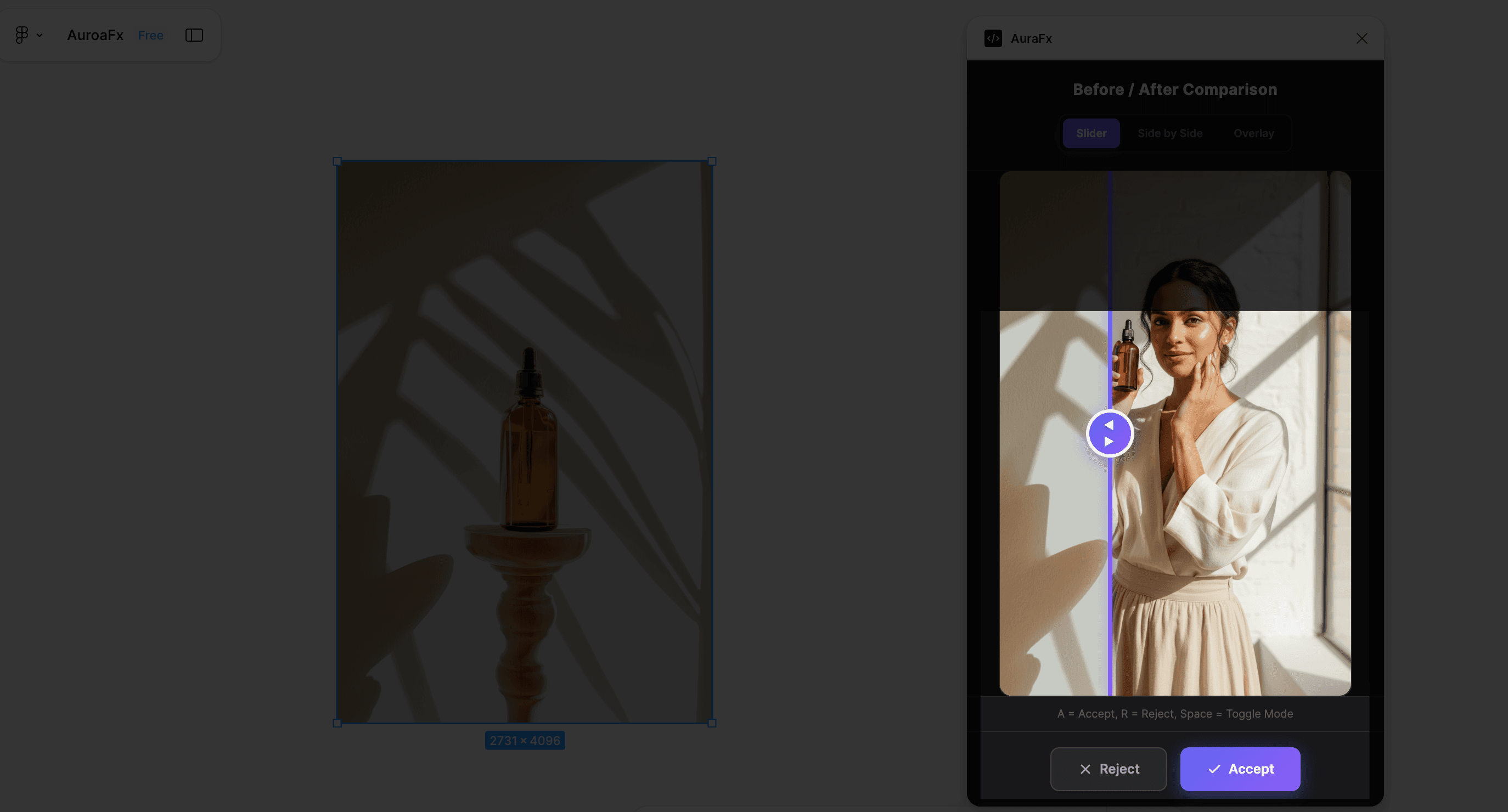The image size is (1508, 812).
Task: Select the bottom-left frame resize handle
Action: [337, 723]
